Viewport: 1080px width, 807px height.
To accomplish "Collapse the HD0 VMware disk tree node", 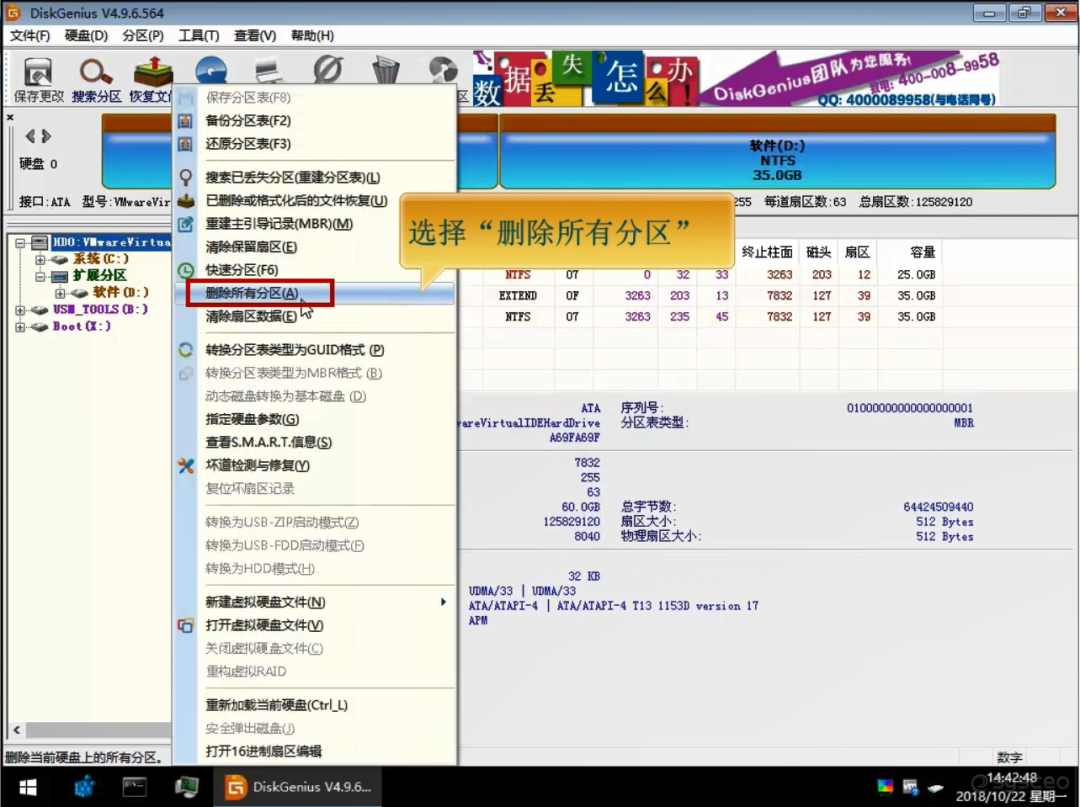I will [x=21, y=243].
